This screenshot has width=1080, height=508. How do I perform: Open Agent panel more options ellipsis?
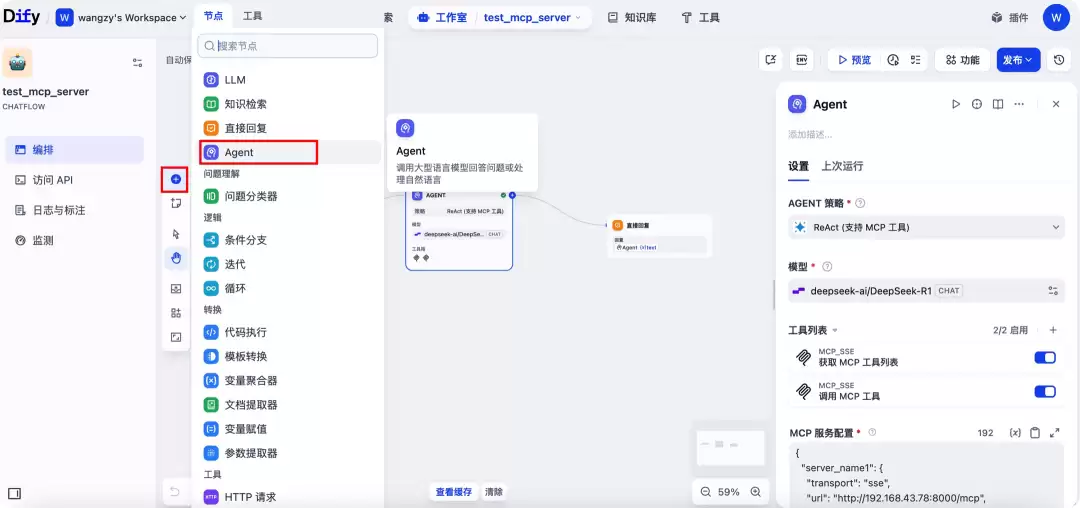pyautogui.click(x=1019, y=104)
